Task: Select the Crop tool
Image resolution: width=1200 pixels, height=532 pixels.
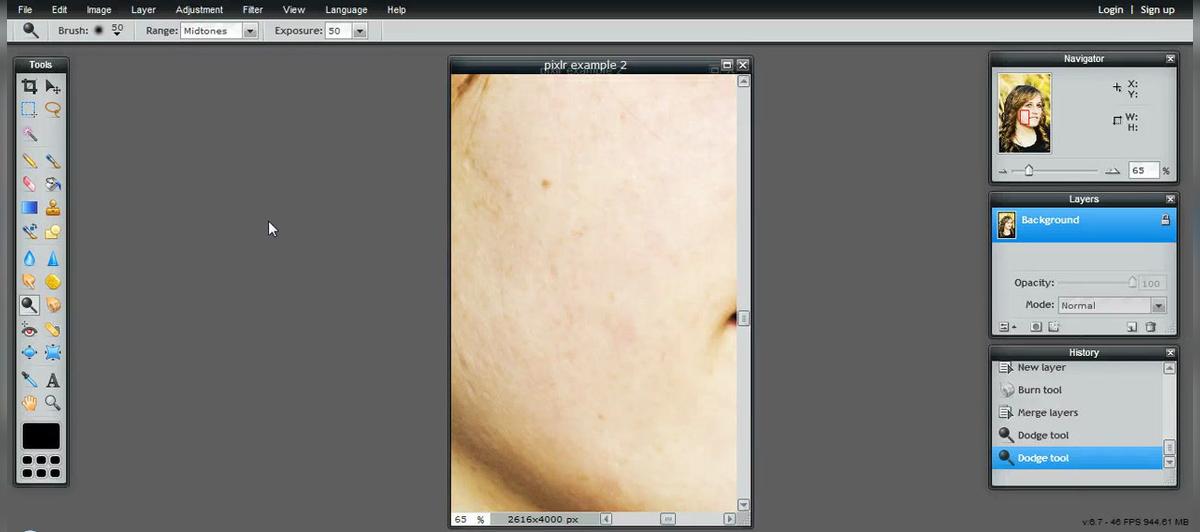Action: [x=29, y=87]
